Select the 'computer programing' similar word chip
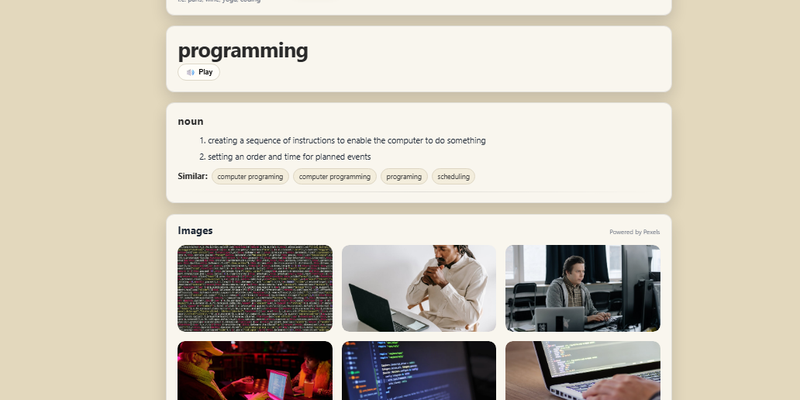This screenshot has height=400, width=800. point(250,177)
